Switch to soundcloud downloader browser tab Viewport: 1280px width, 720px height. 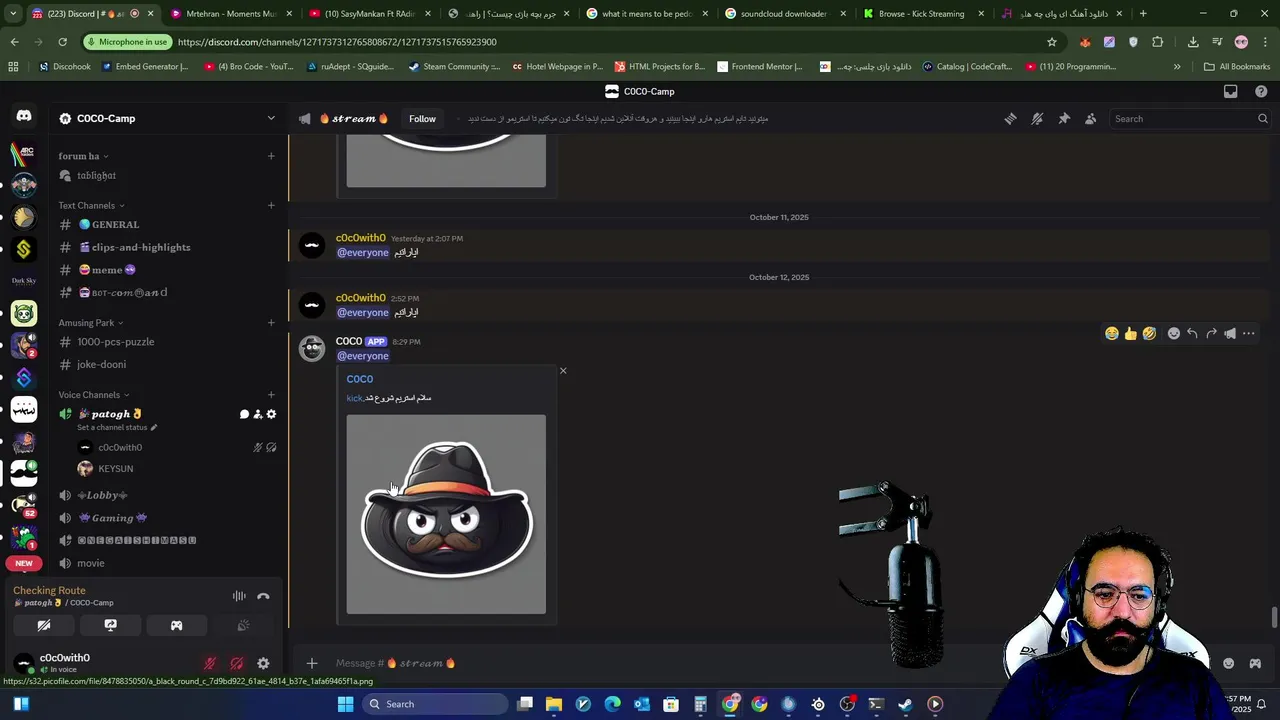782,14
